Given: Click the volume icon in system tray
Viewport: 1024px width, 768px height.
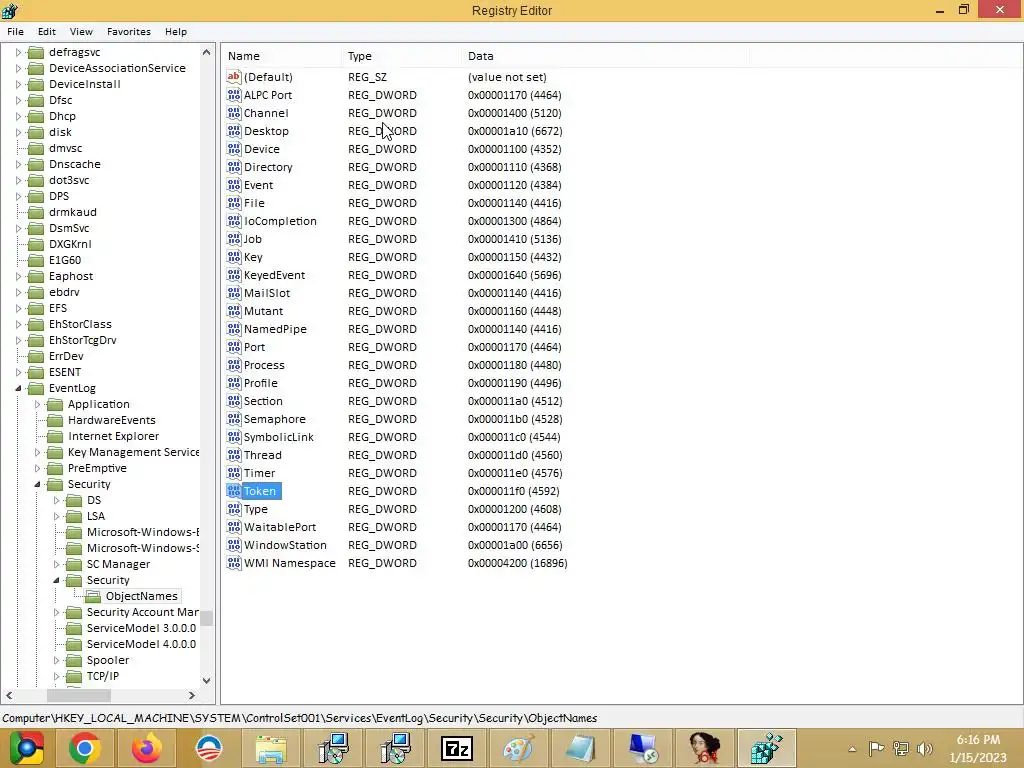Looking at the screenshot, I should point(925,748).
